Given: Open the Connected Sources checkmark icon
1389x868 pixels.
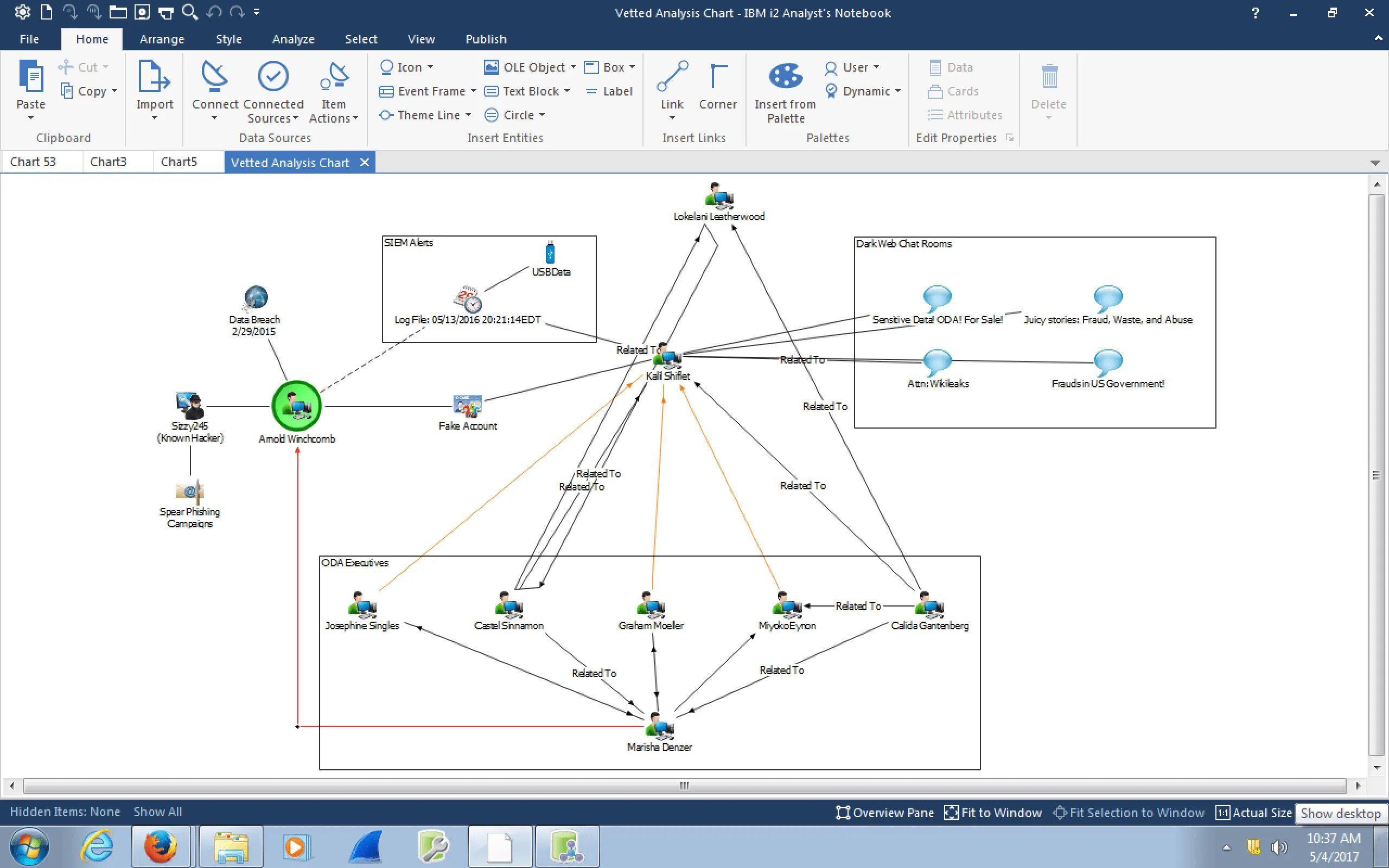Looking at the screenshot, I should point(273,76).
